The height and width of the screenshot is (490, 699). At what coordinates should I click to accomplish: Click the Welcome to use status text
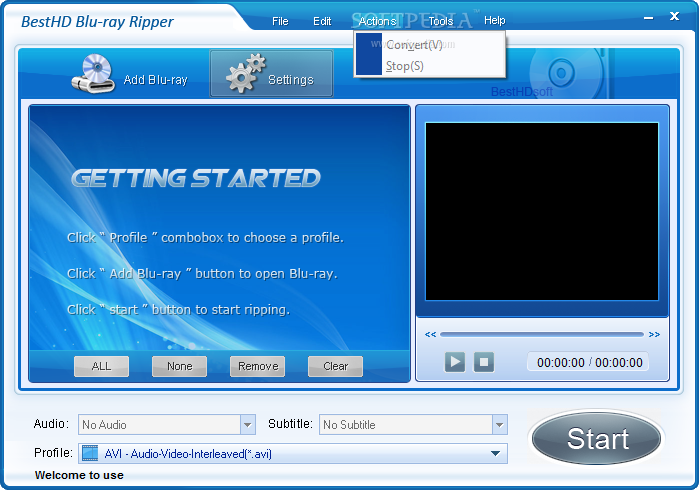click(x=79, y=475)
